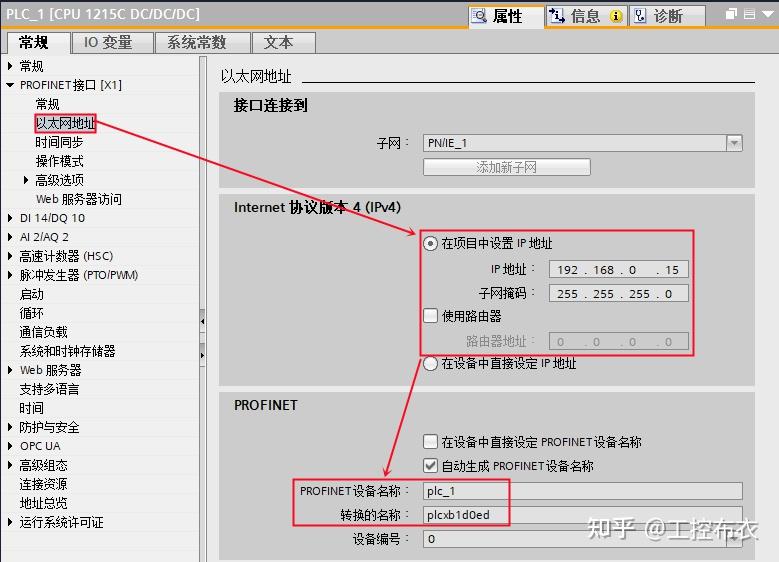Image resolution: width=779 pixels, height=562 pixels.
Task: Open the 属性 properties tab
Action: 506,16
